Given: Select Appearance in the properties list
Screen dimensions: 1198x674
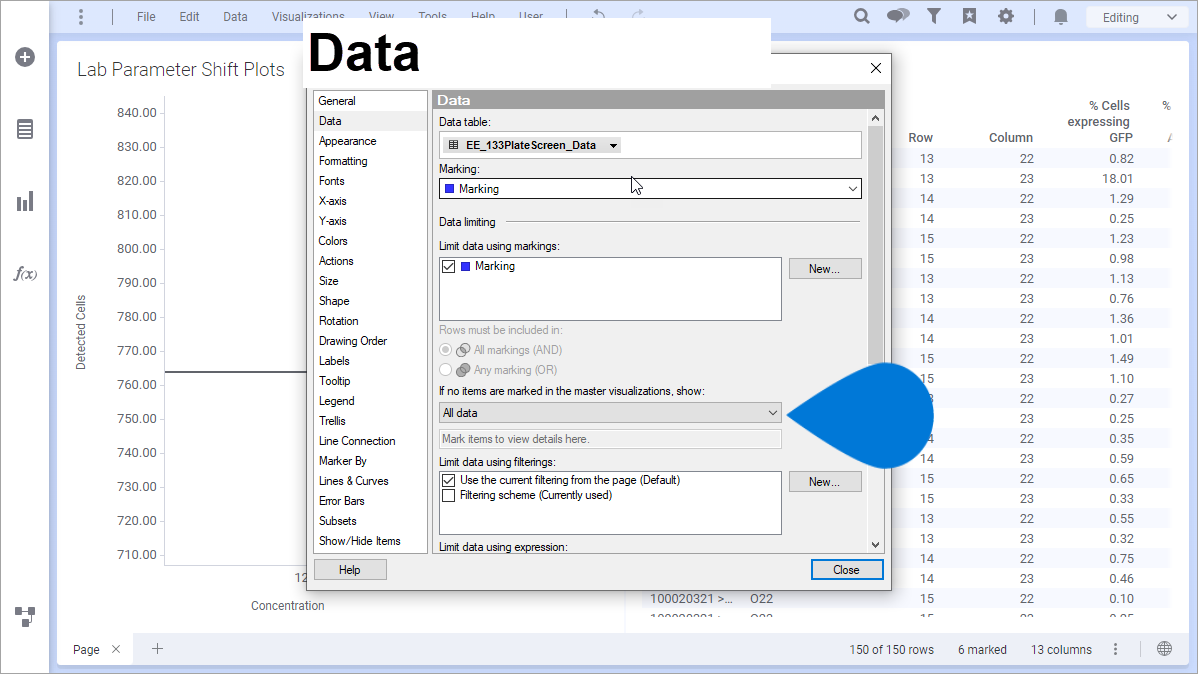Looking at the screenshot, I should pos(347,141).
